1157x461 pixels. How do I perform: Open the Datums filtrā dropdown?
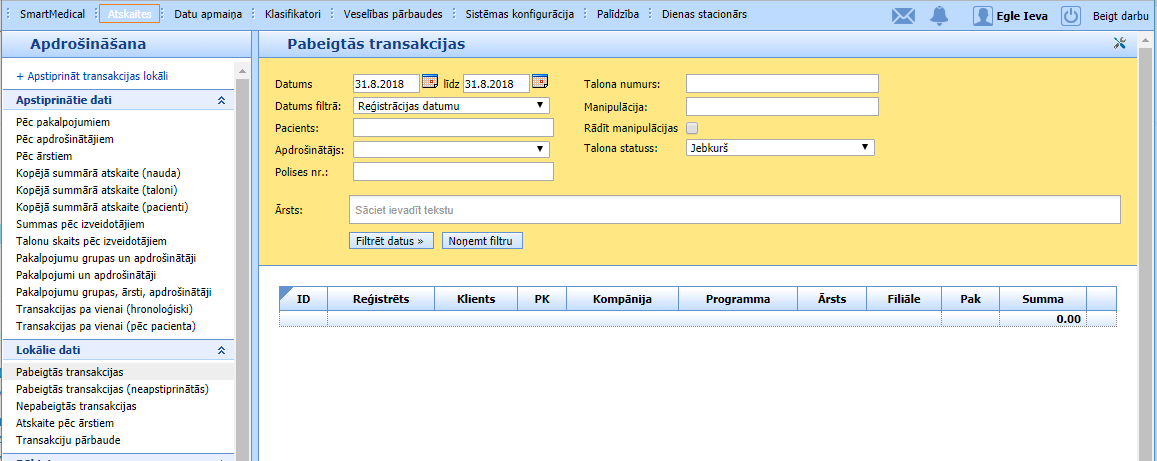(452, 105)
